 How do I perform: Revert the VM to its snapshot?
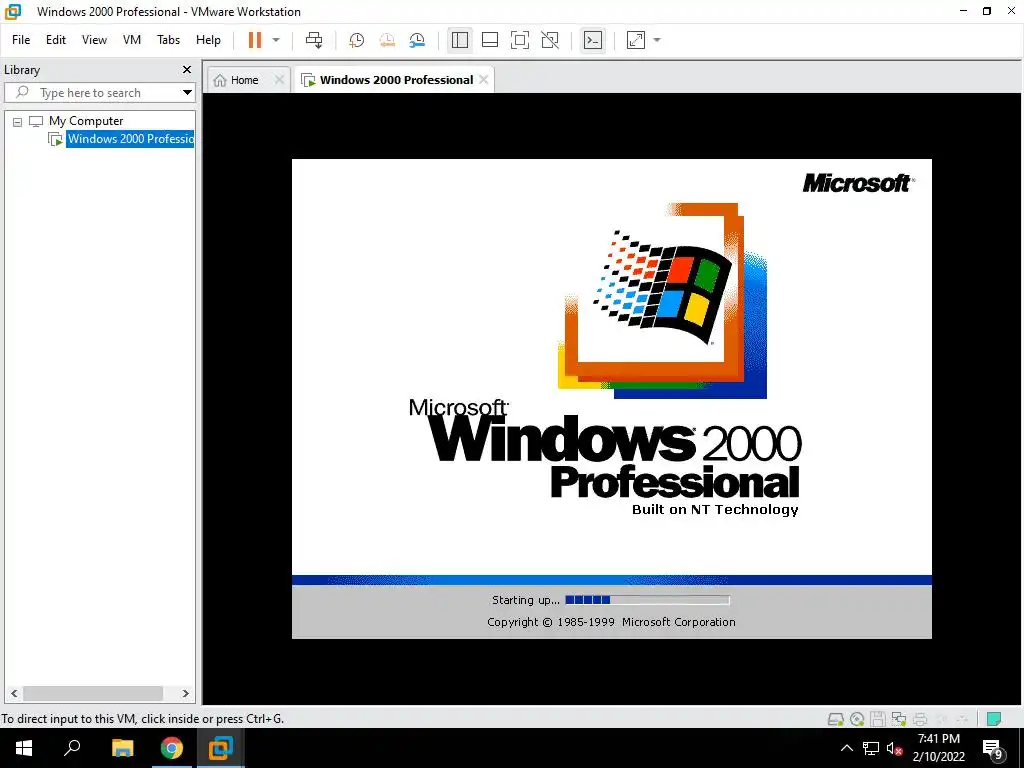click(387, 40)
